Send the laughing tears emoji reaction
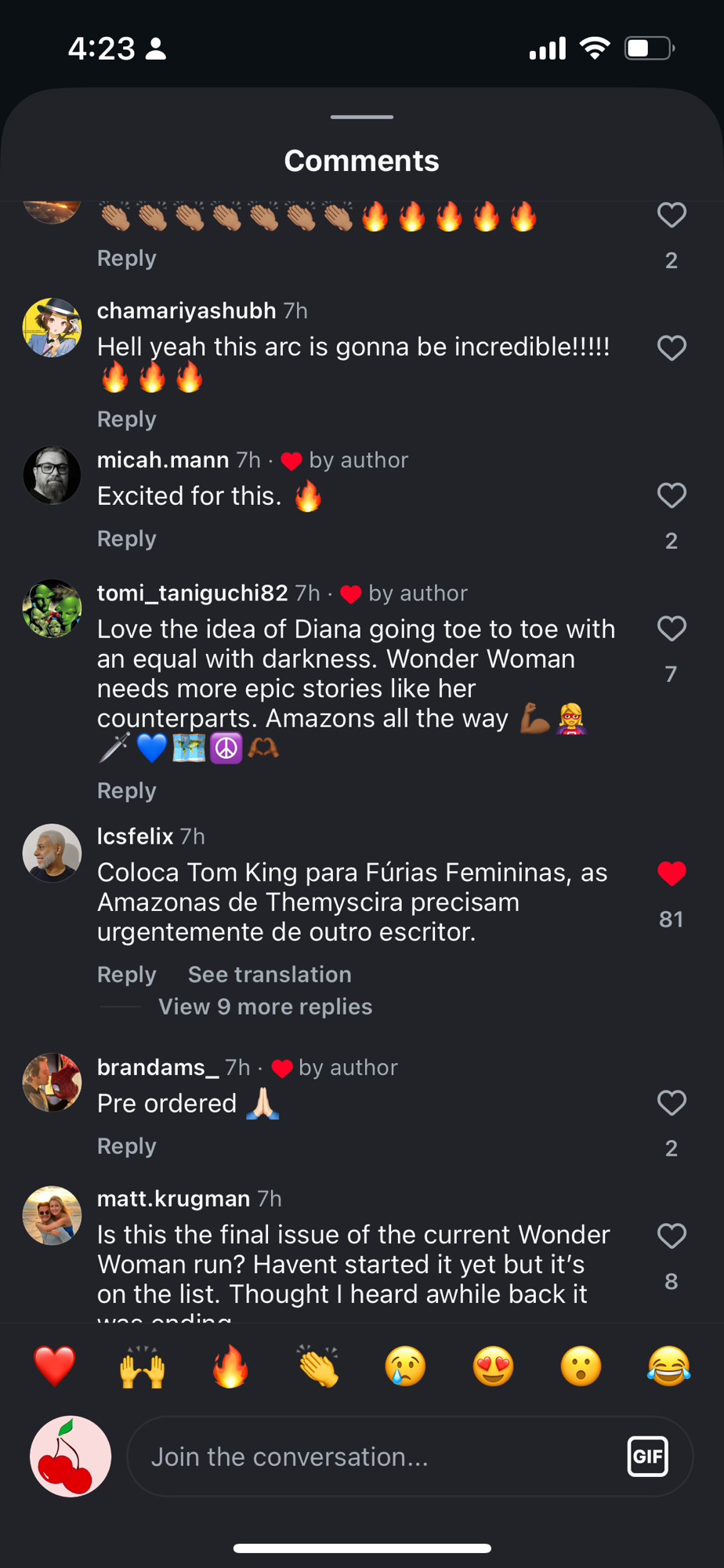 (668, 1367)
